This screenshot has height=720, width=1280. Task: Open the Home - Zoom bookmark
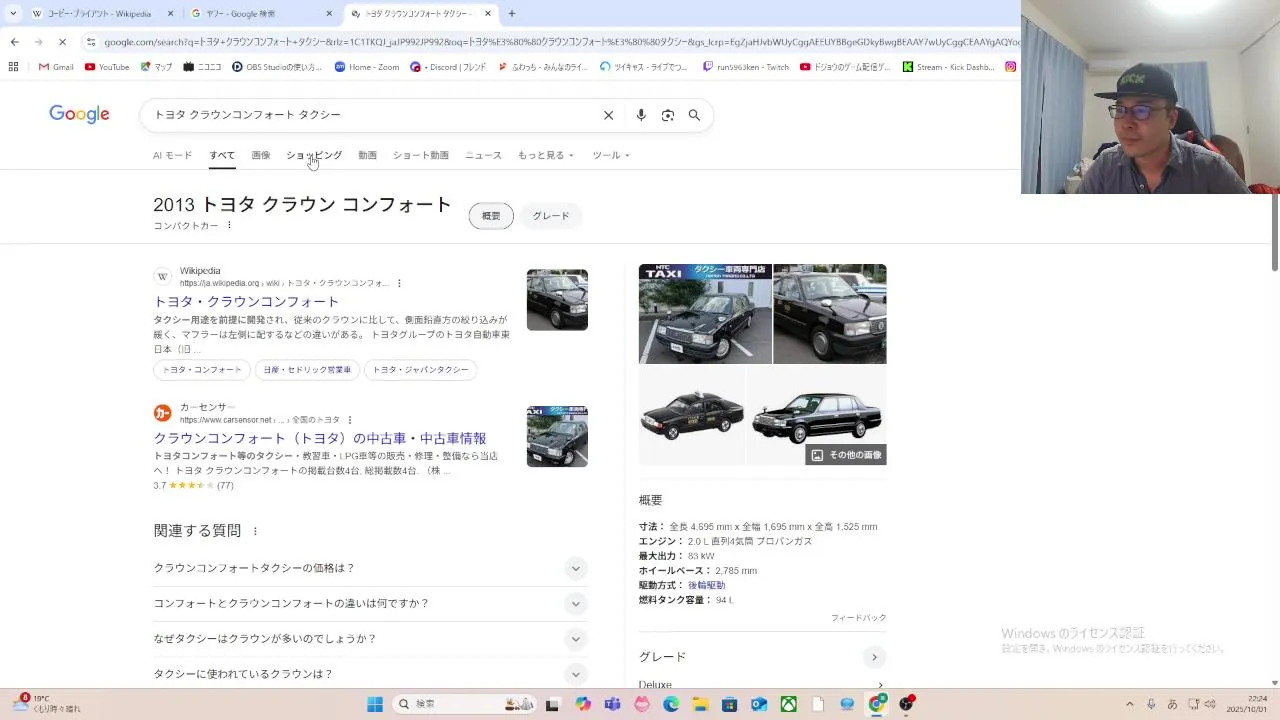(367, 67)
